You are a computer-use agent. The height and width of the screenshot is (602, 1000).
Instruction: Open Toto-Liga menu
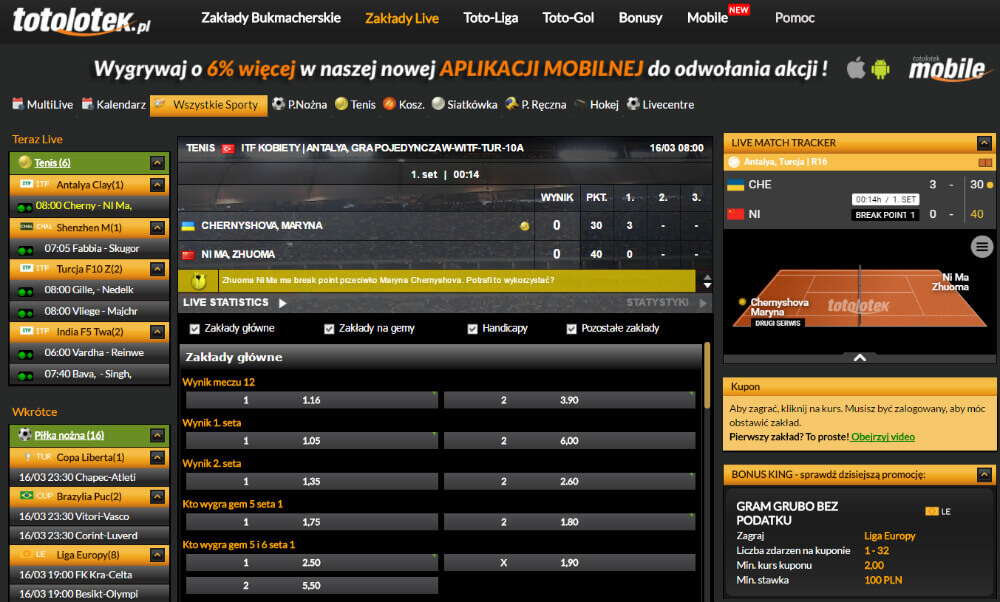[490, 18]
